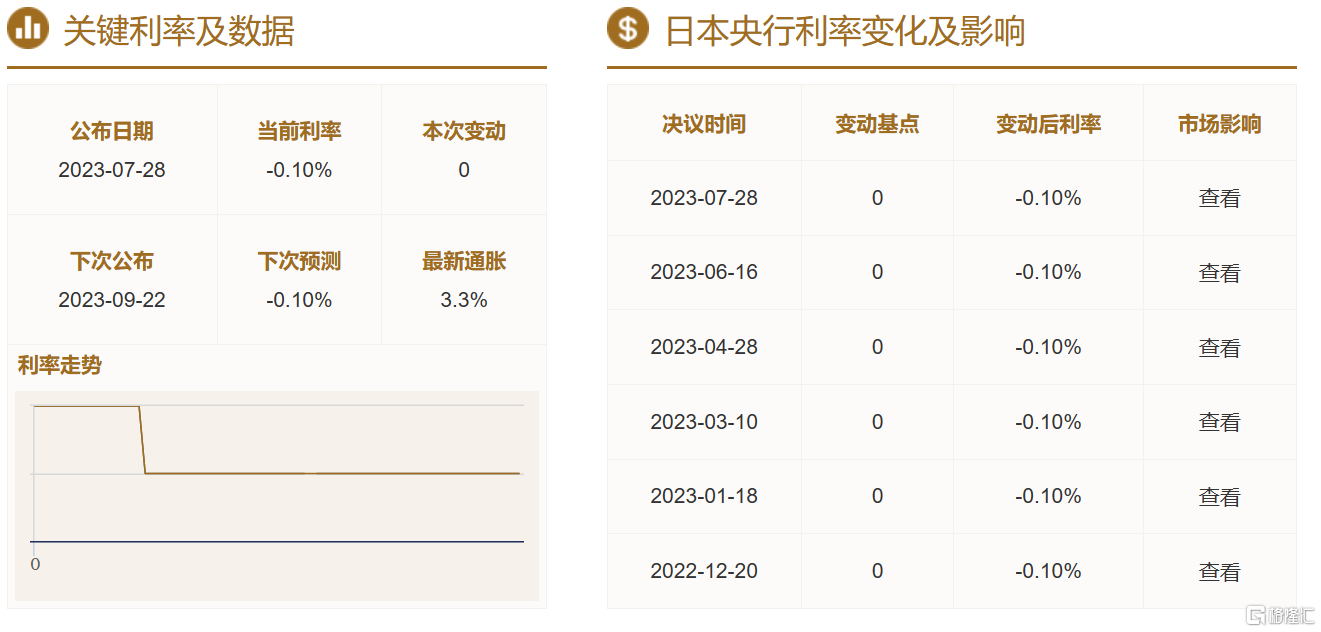The height and width of the screenshot is (632, 1321).
Task: Click the 当前利率 value -0.10%
Action: tap(299, 170)
